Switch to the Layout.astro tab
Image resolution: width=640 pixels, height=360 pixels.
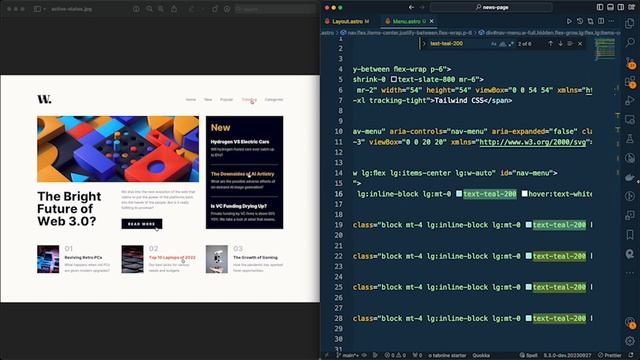(x=347, y=21)
